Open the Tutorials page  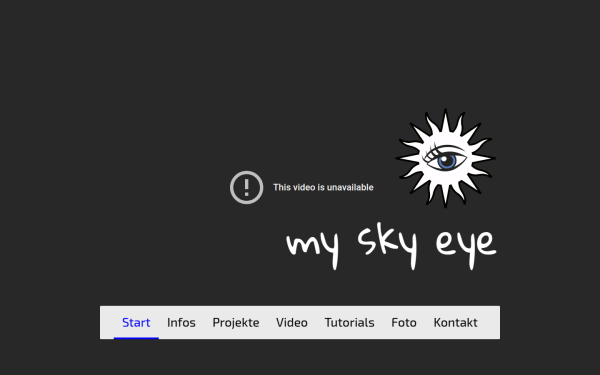click(349, 323)
